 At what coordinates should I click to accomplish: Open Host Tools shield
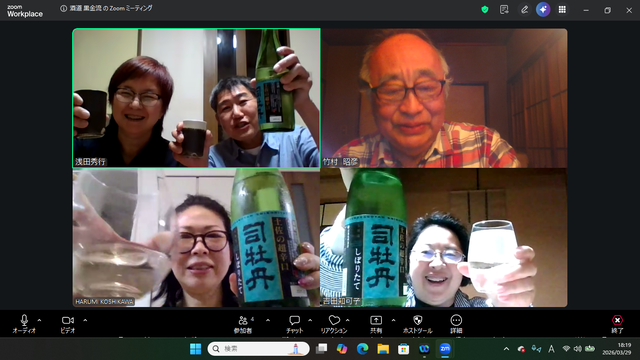417,324
